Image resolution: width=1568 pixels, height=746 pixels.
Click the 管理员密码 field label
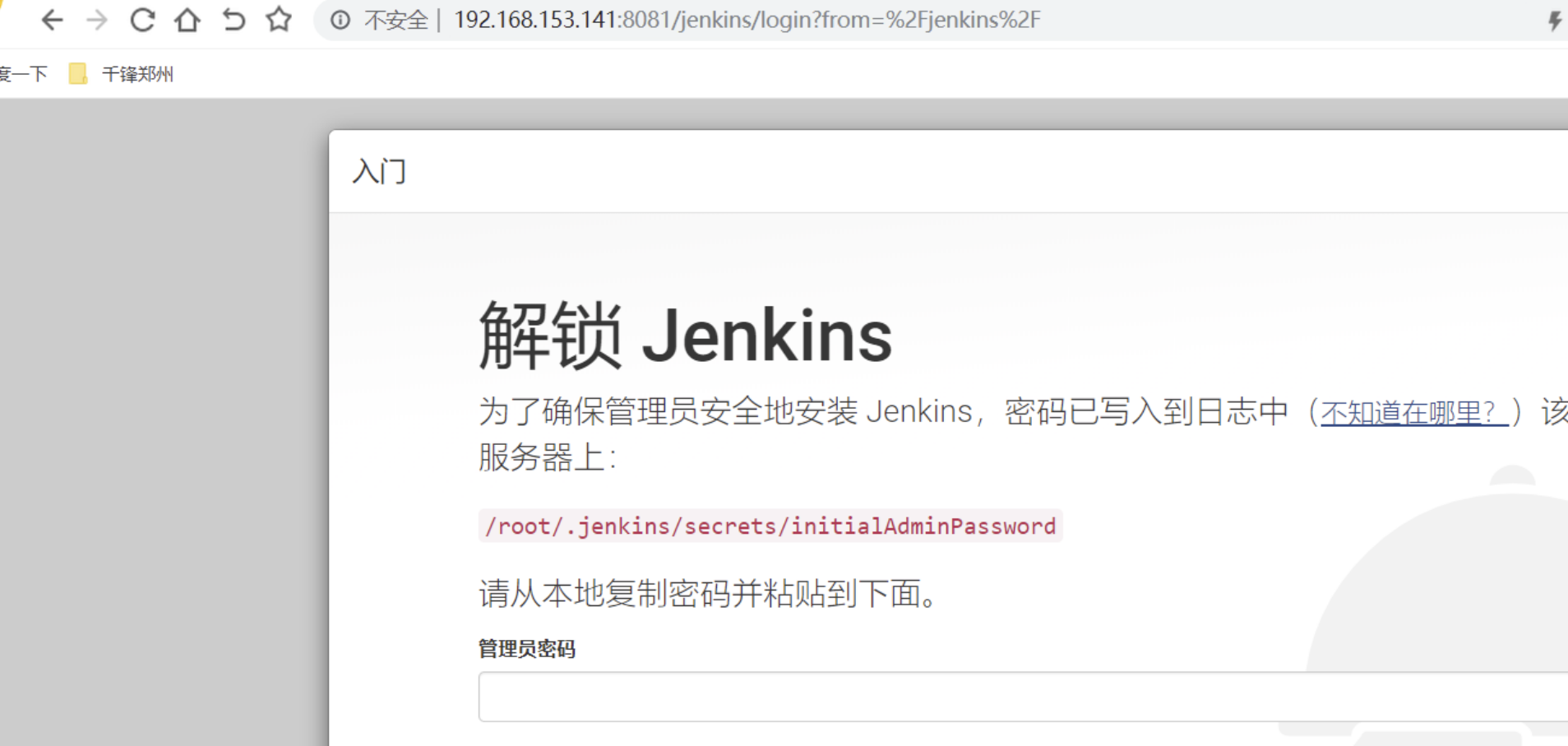(x=527, y=649)
